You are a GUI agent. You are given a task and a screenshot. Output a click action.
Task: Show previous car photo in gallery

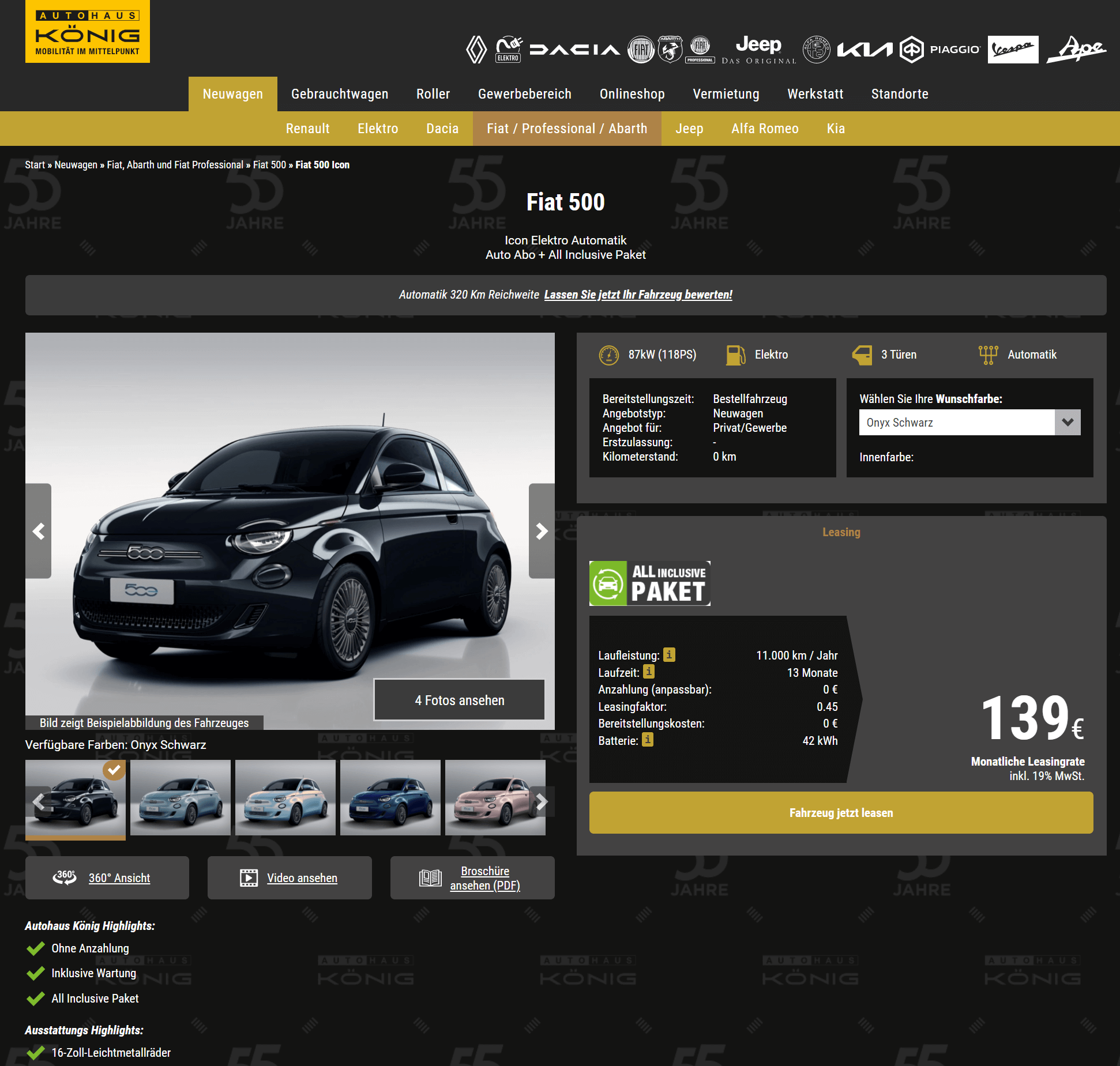point(39,531)
